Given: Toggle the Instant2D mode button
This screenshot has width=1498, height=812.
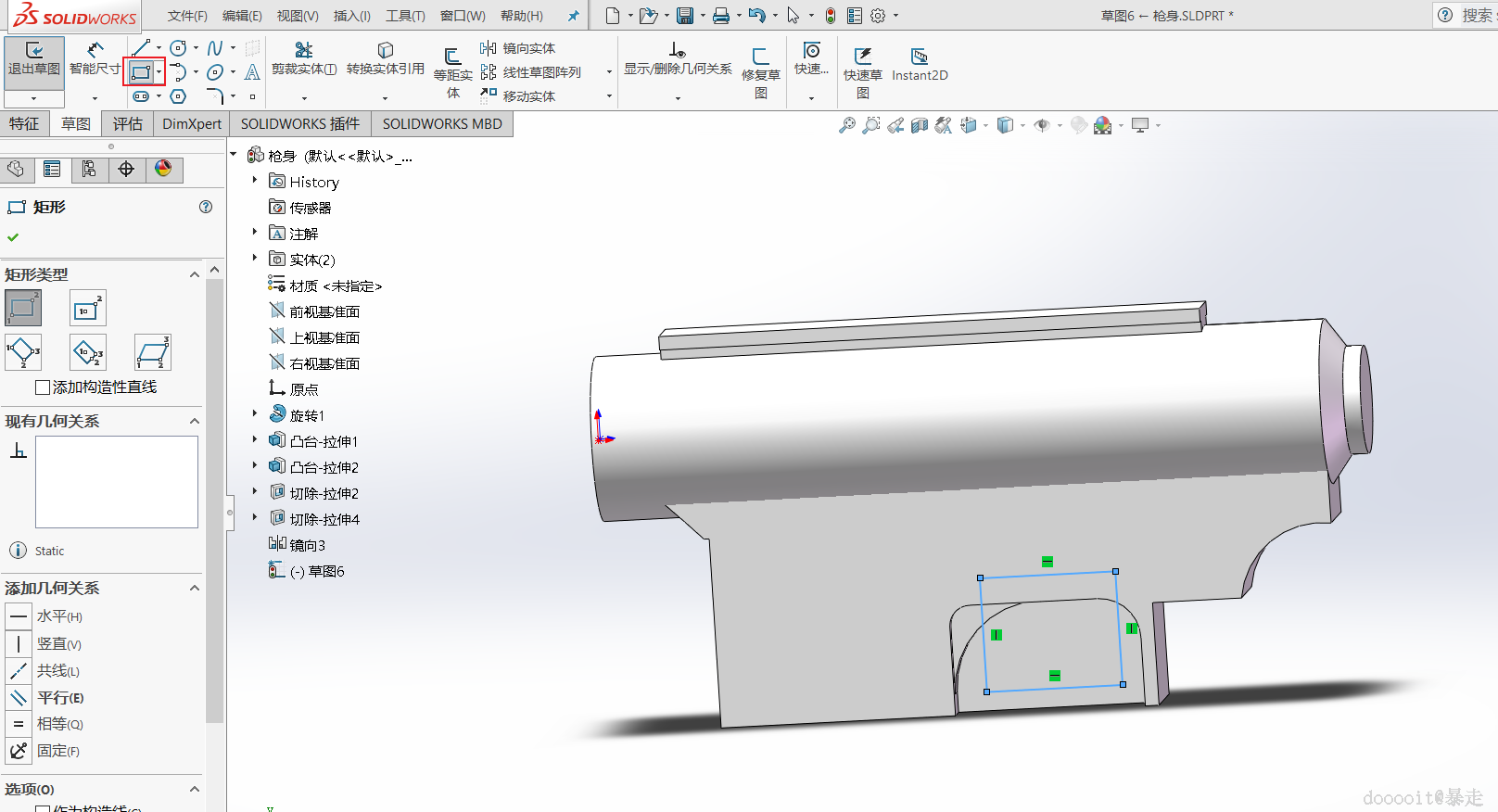Looking at the screenshot, I should coord(919,57).
